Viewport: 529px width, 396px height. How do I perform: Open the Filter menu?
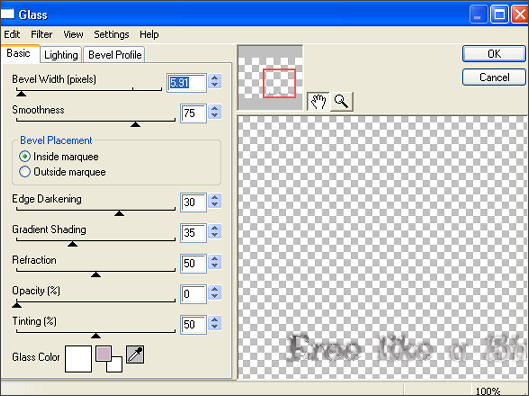(41, 34)
